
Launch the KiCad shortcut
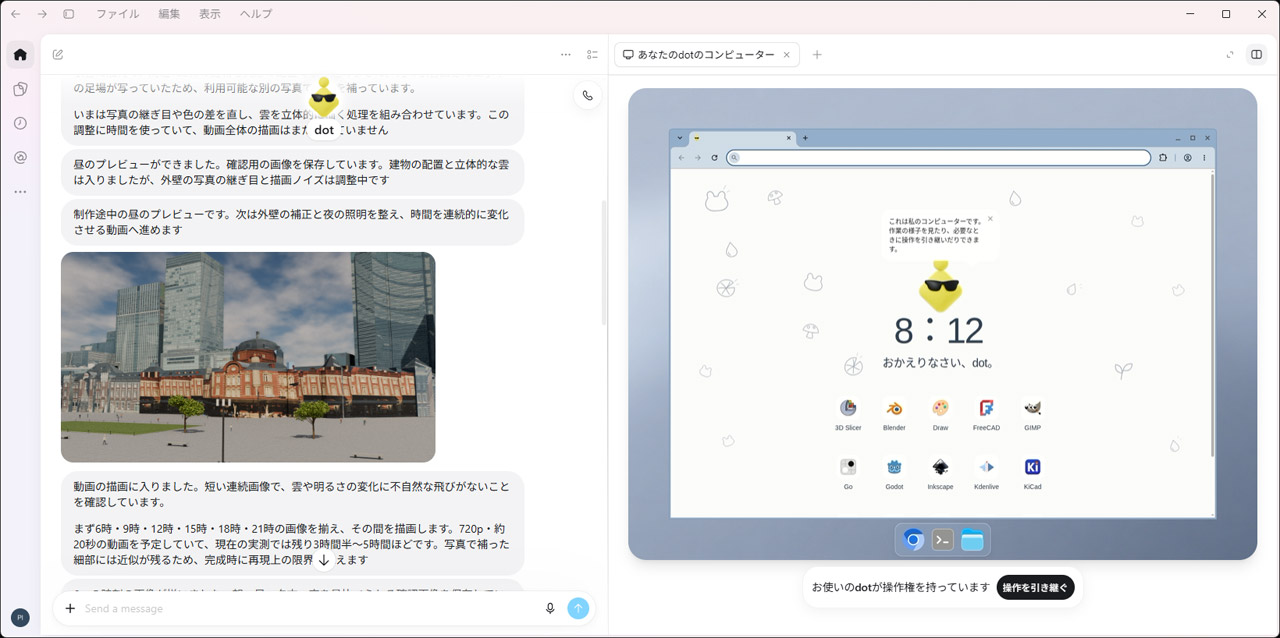point(1032,473)
